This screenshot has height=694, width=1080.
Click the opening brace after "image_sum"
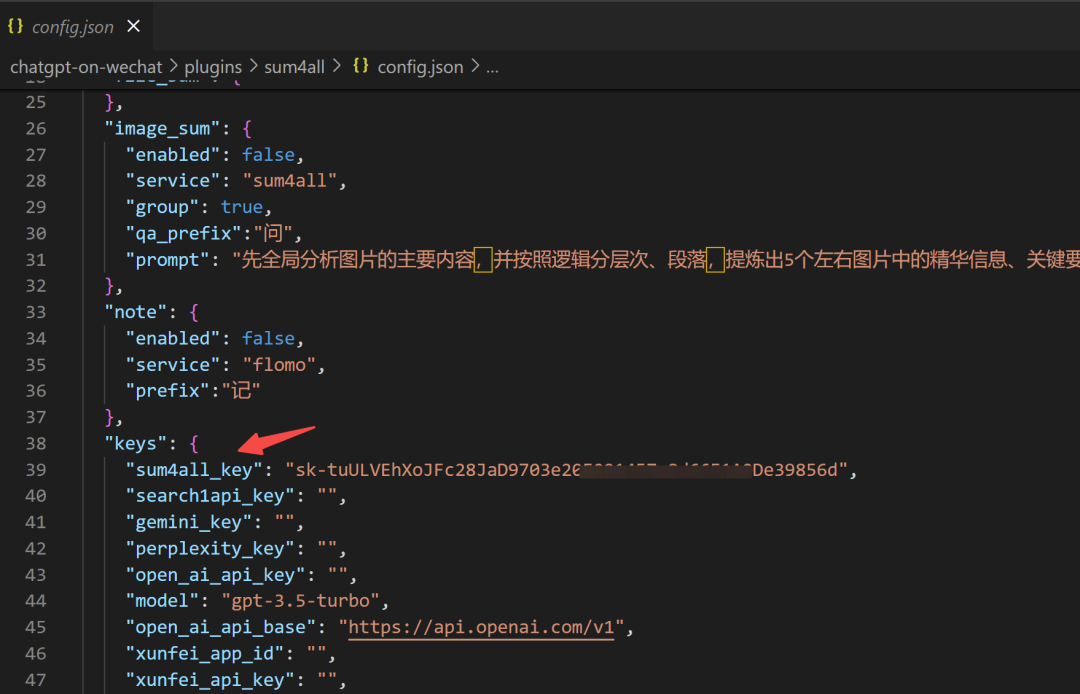(247, 129)
